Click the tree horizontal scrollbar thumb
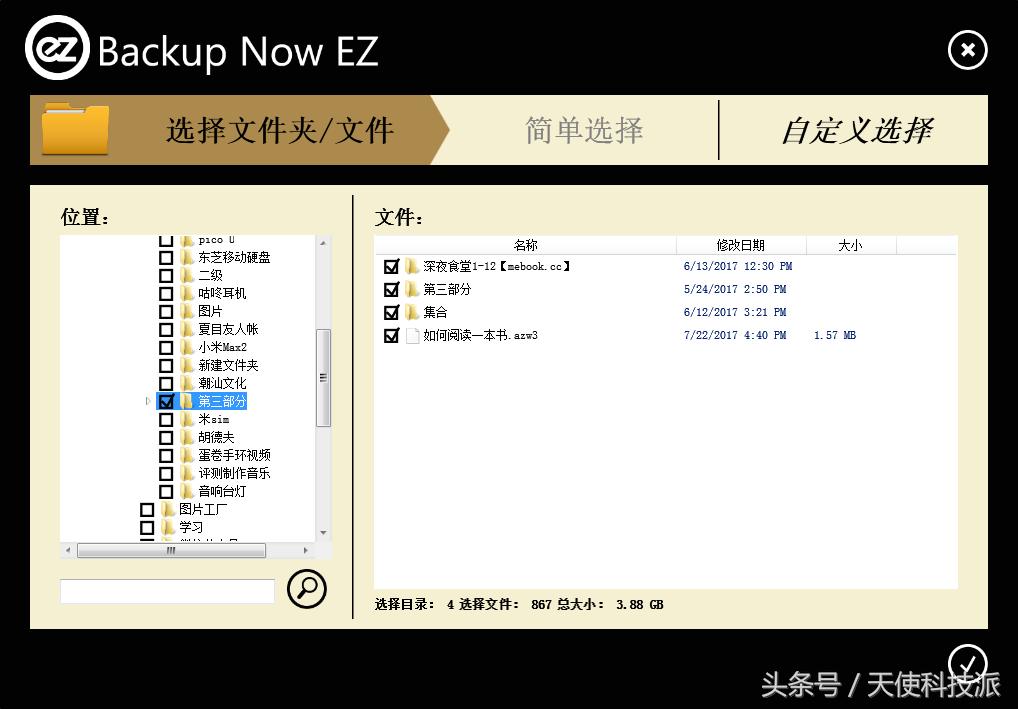 [171, 551]
